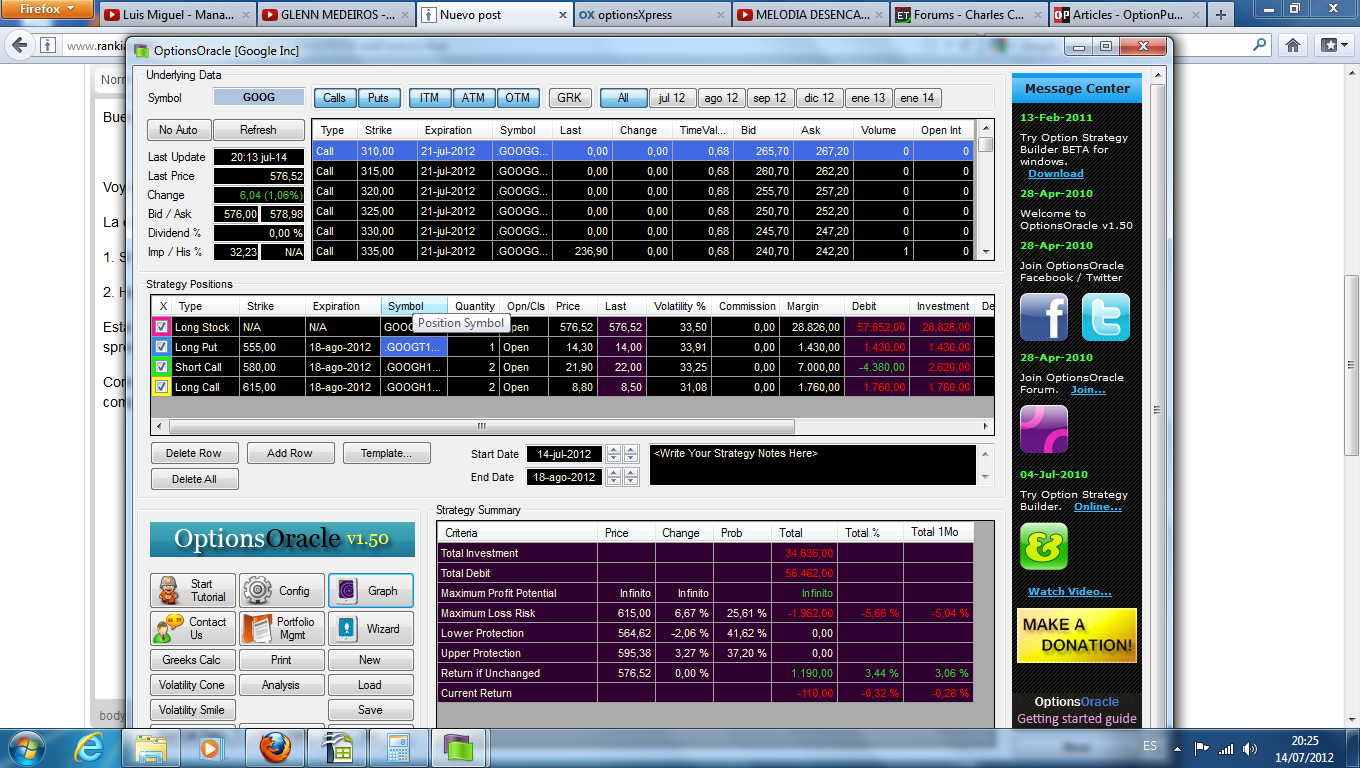Image resolution: width=1360 pixels, height=768 pixels.
Task: Toggle the ATM filter button
Action: (x=474, y=98)
